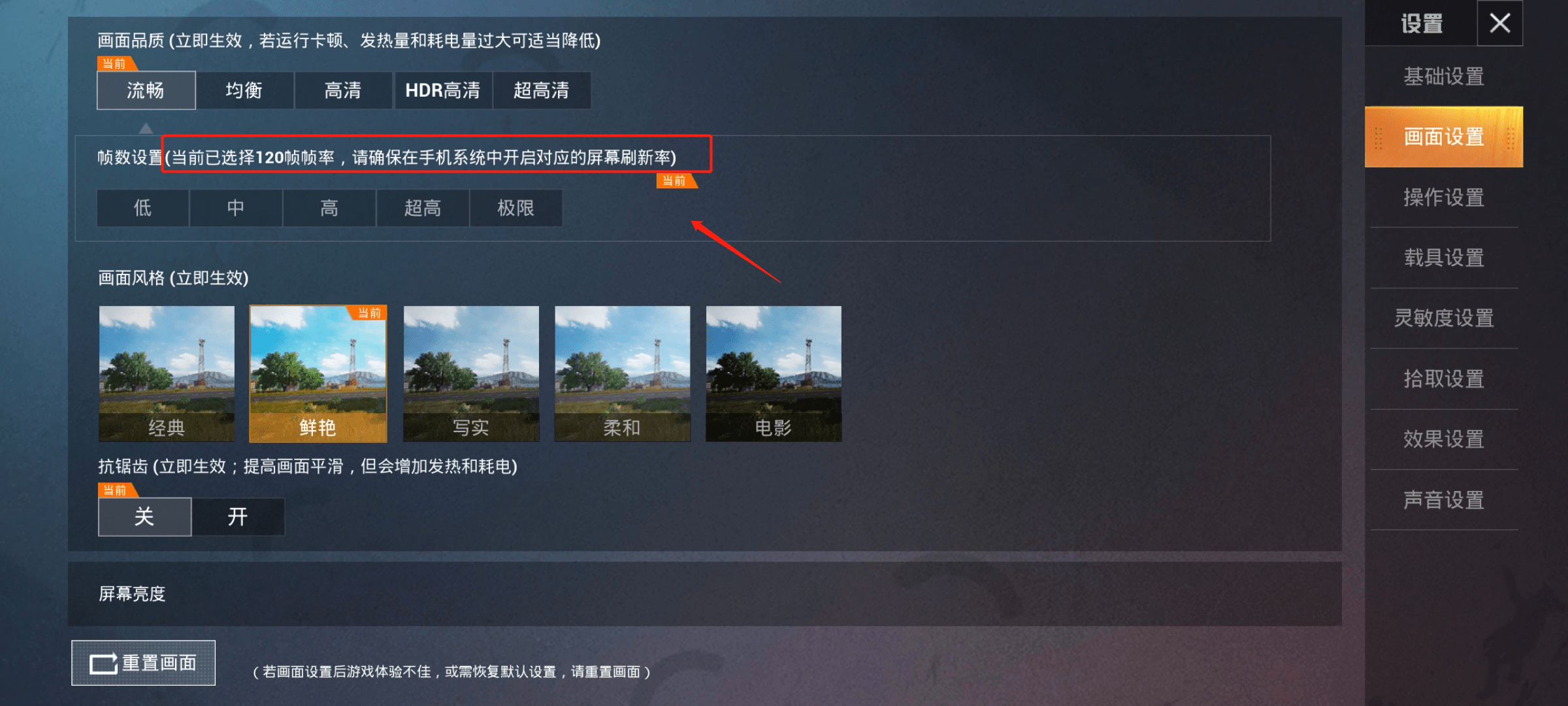Set graphics quality to 超高清
1568x706 pixels.
(542, 90)
